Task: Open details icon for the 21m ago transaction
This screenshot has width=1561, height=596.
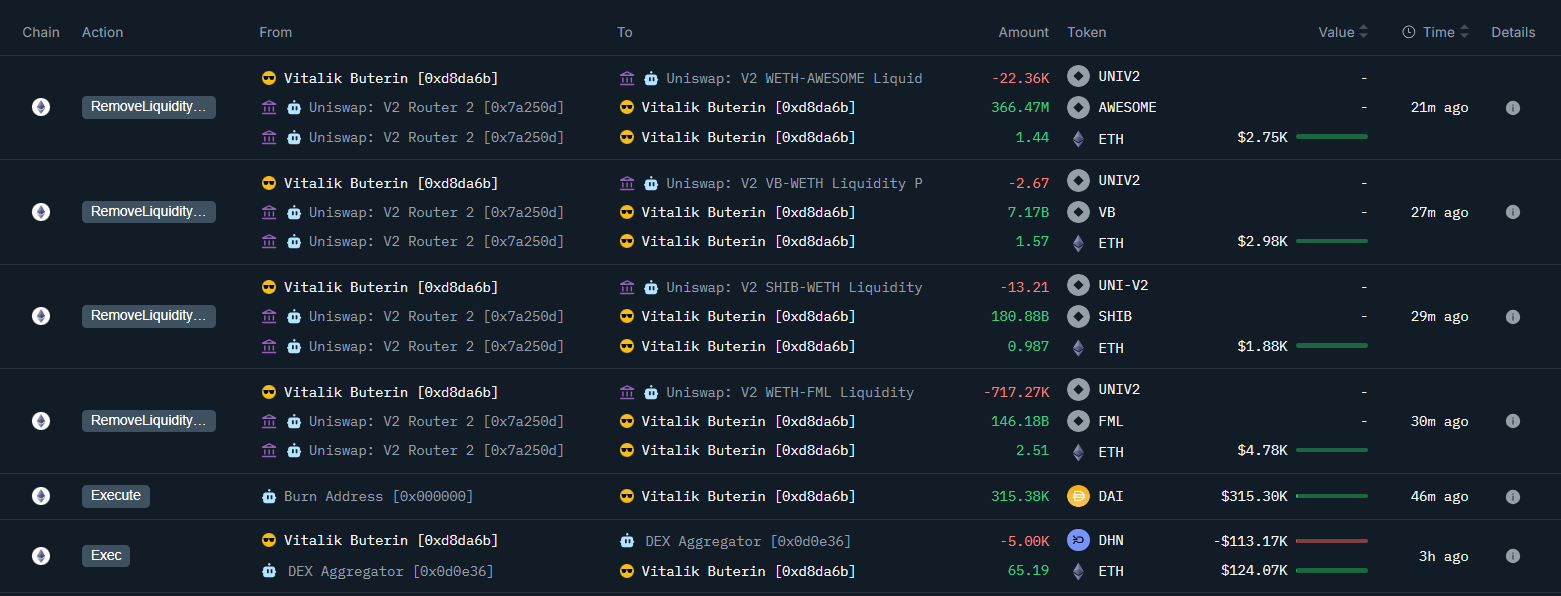Action: [x=1512, y=108]
